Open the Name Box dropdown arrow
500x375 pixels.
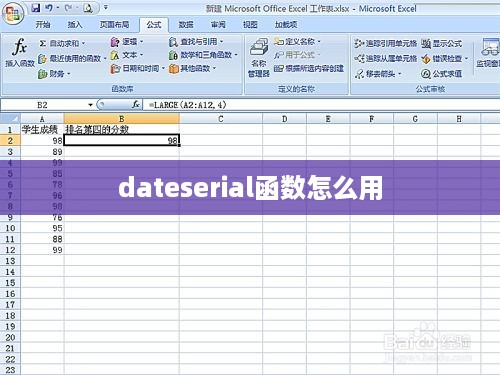tap(90, 105)
